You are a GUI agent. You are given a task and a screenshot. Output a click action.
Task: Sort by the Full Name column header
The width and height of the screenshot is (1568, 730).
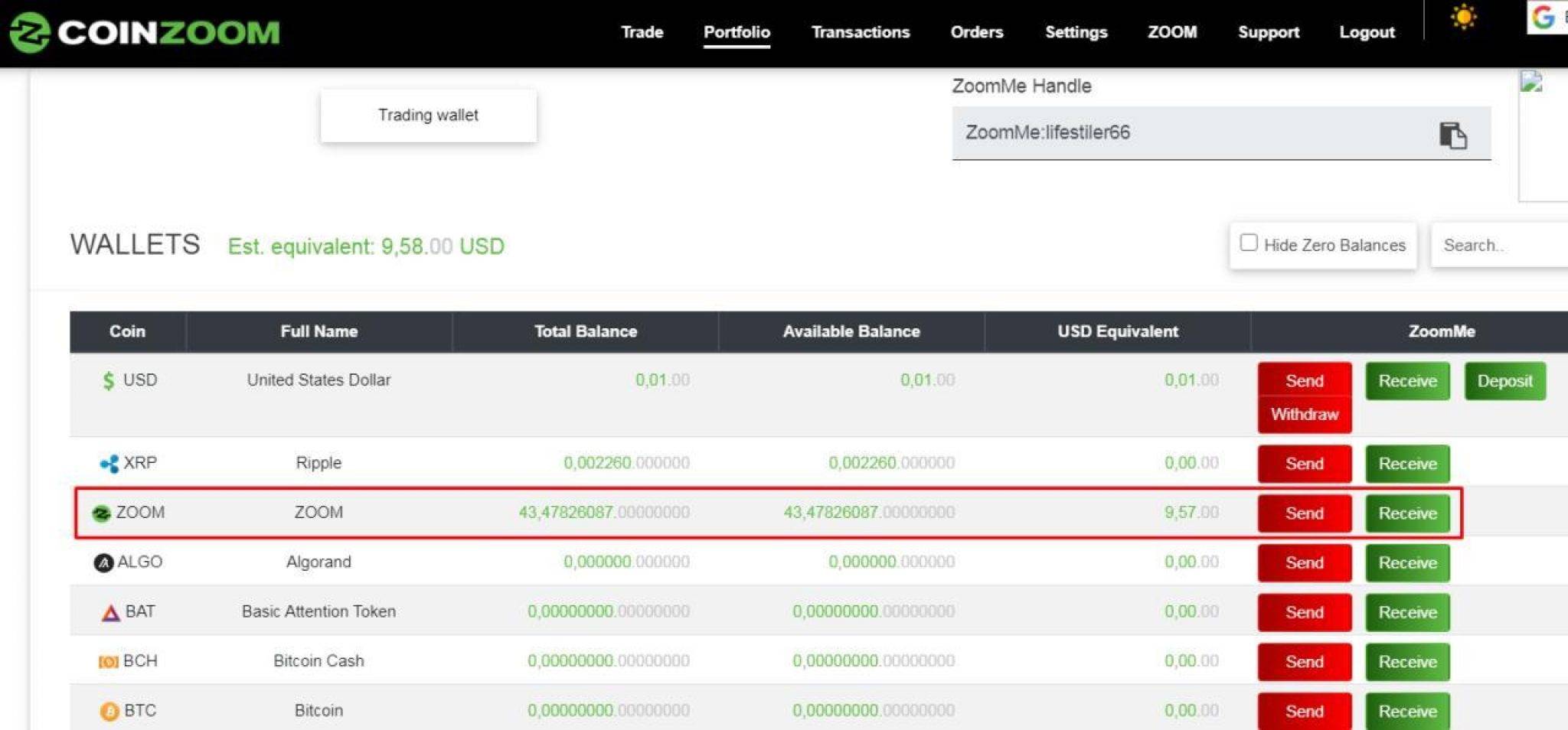[x=318, y=332]
